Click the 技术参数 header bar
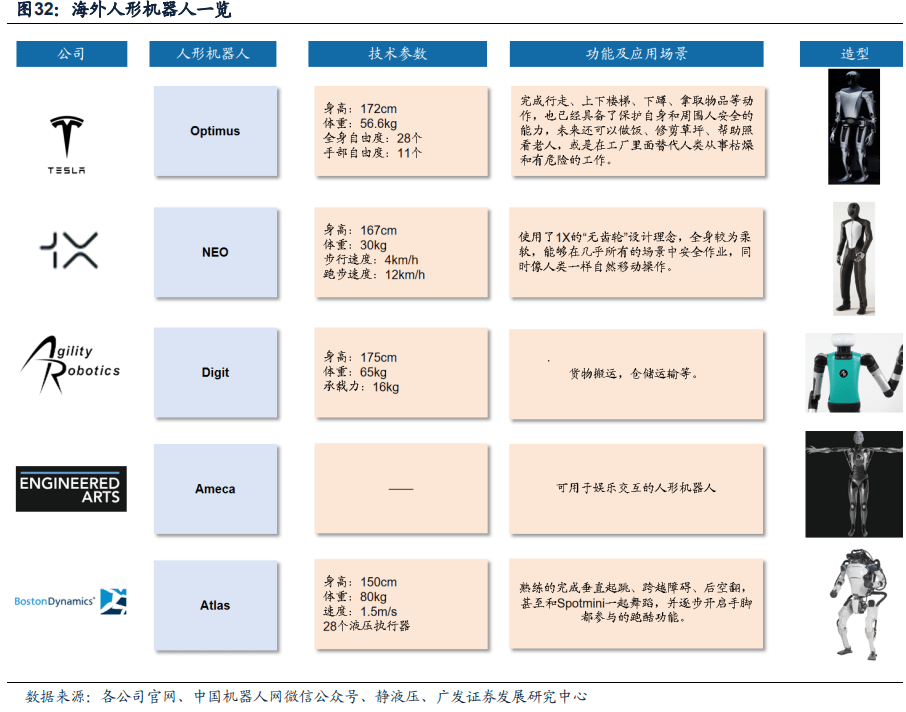The width and height of the screenshot is (906, 712). pyautogui.click(x=399, y=54)
